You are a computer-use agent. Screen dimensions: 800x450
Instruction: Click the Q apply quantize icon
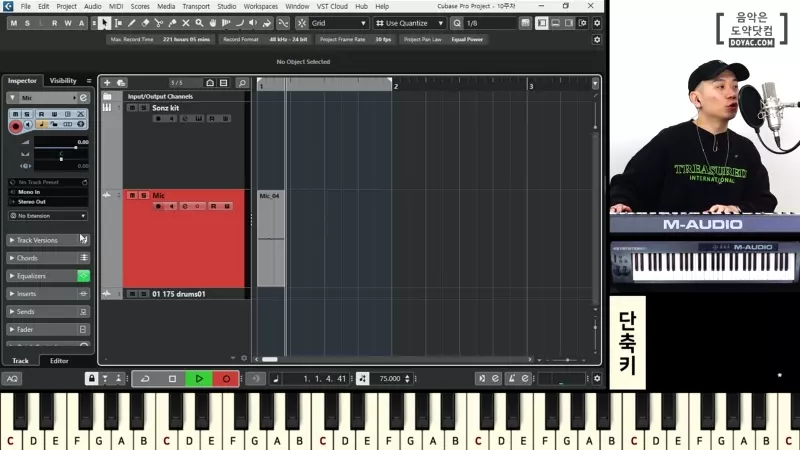457,23
